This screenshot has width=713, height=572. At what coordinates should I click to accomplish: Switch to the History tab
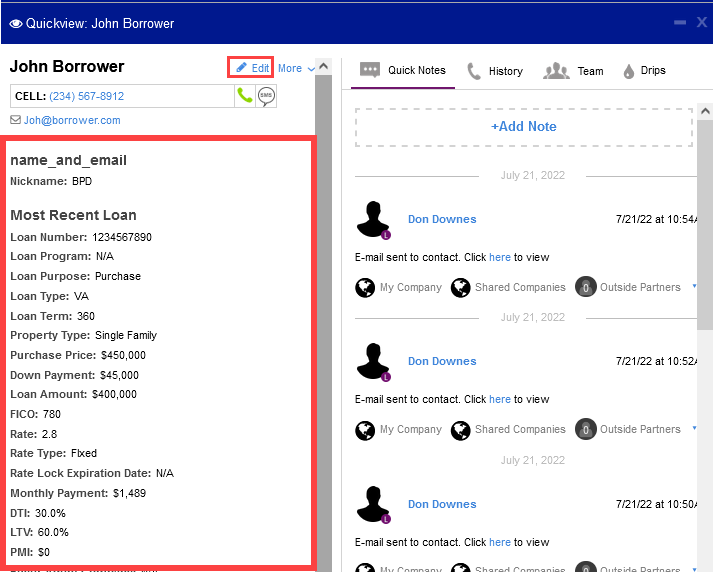tap(494, 71)
